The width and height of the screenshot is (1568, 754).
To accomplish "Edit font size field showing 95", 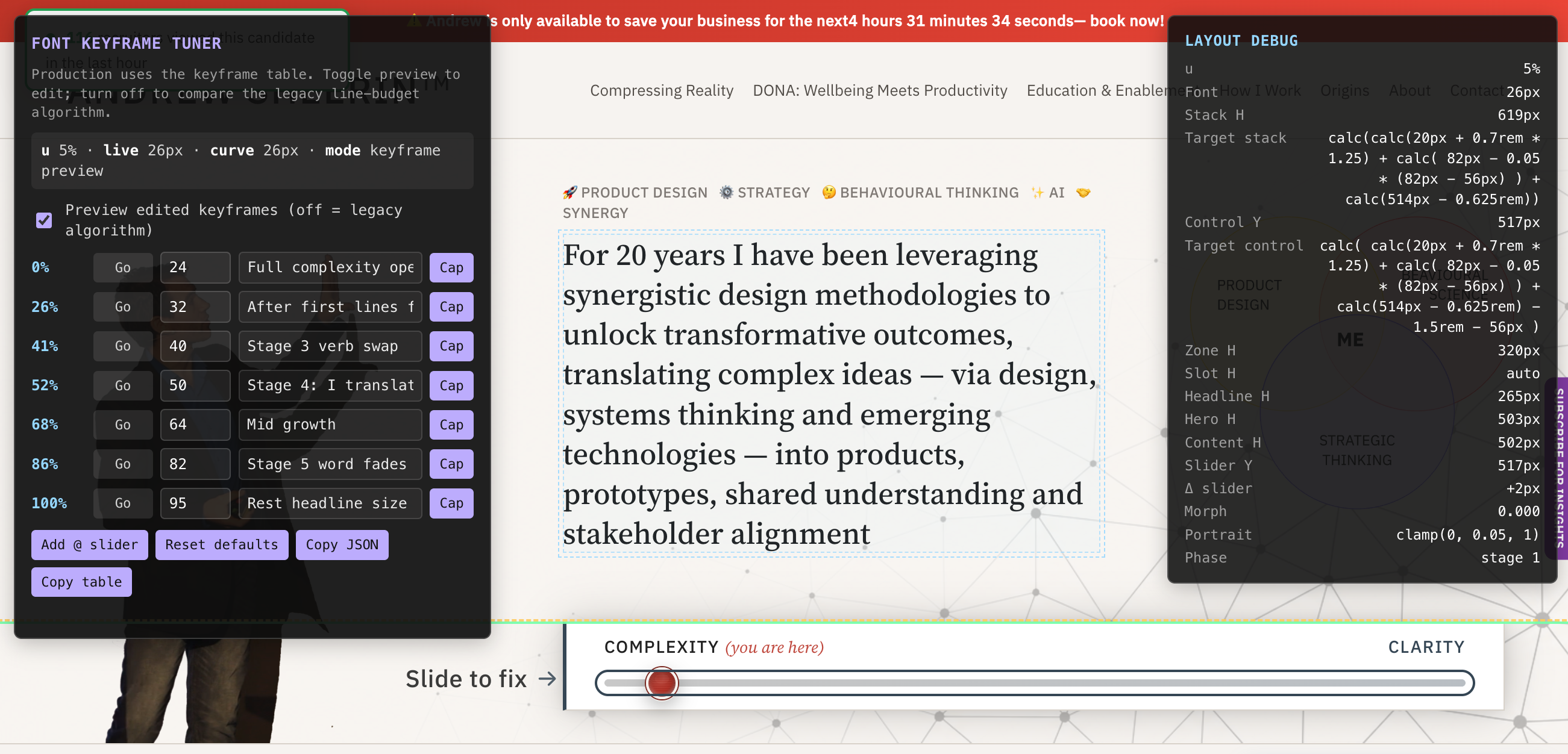I will coord(195,503).
